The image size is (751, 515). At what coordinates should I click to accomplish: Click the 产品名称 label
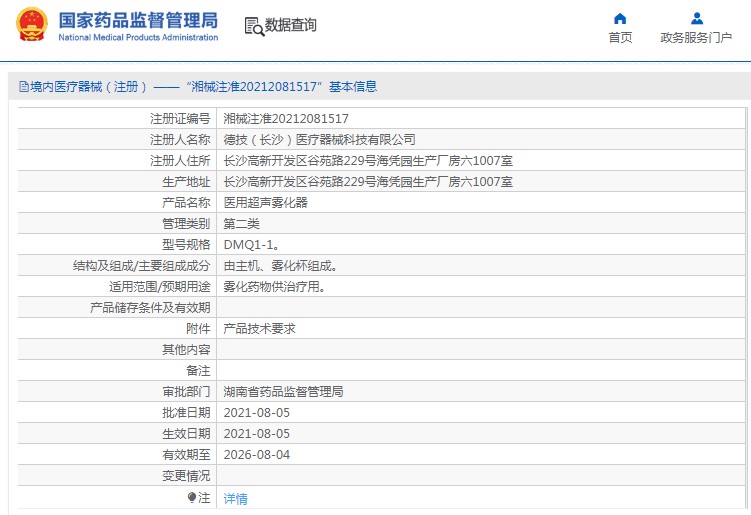186,203
